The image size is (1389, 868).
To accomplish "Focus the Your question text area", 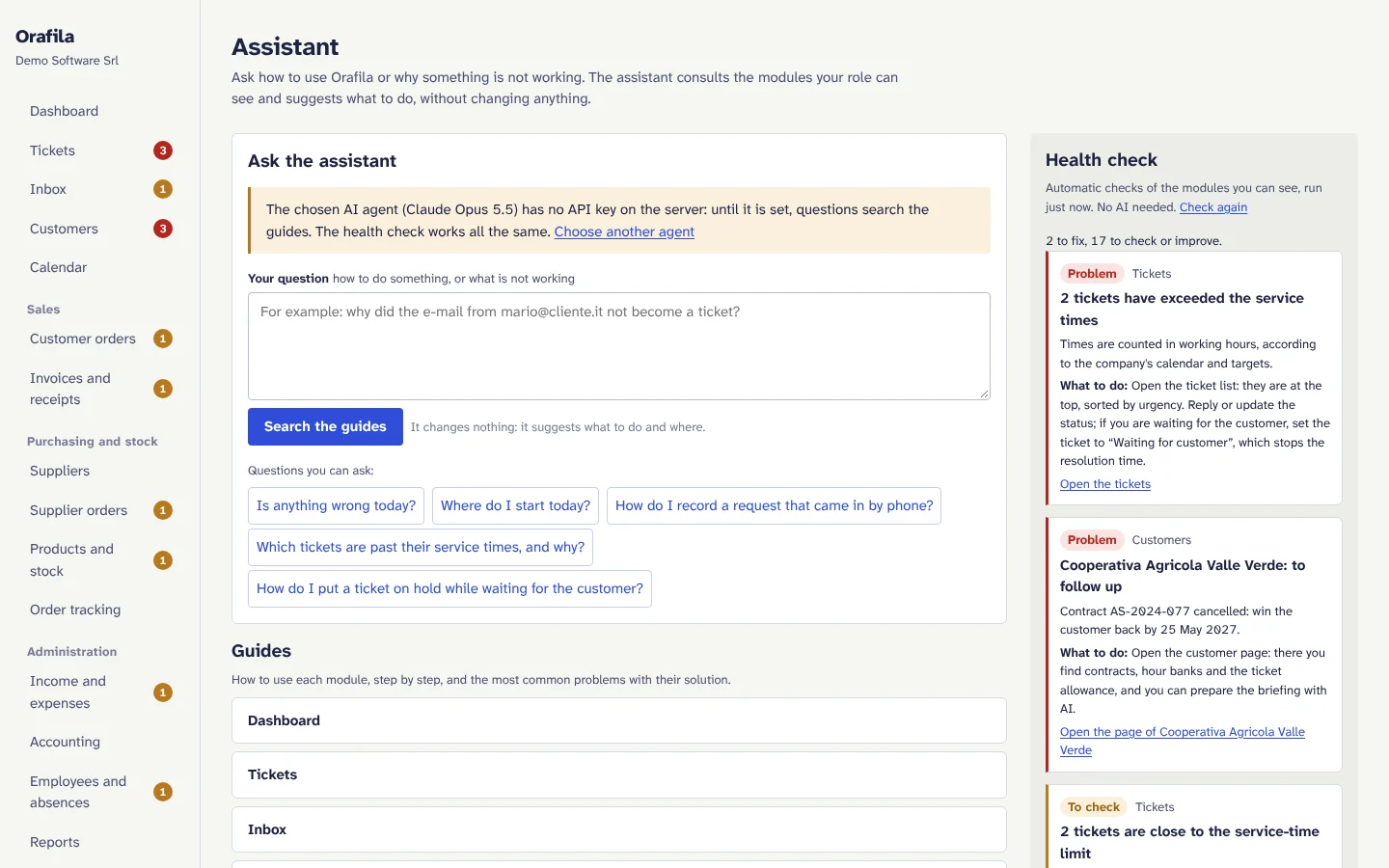I will 619,346.
